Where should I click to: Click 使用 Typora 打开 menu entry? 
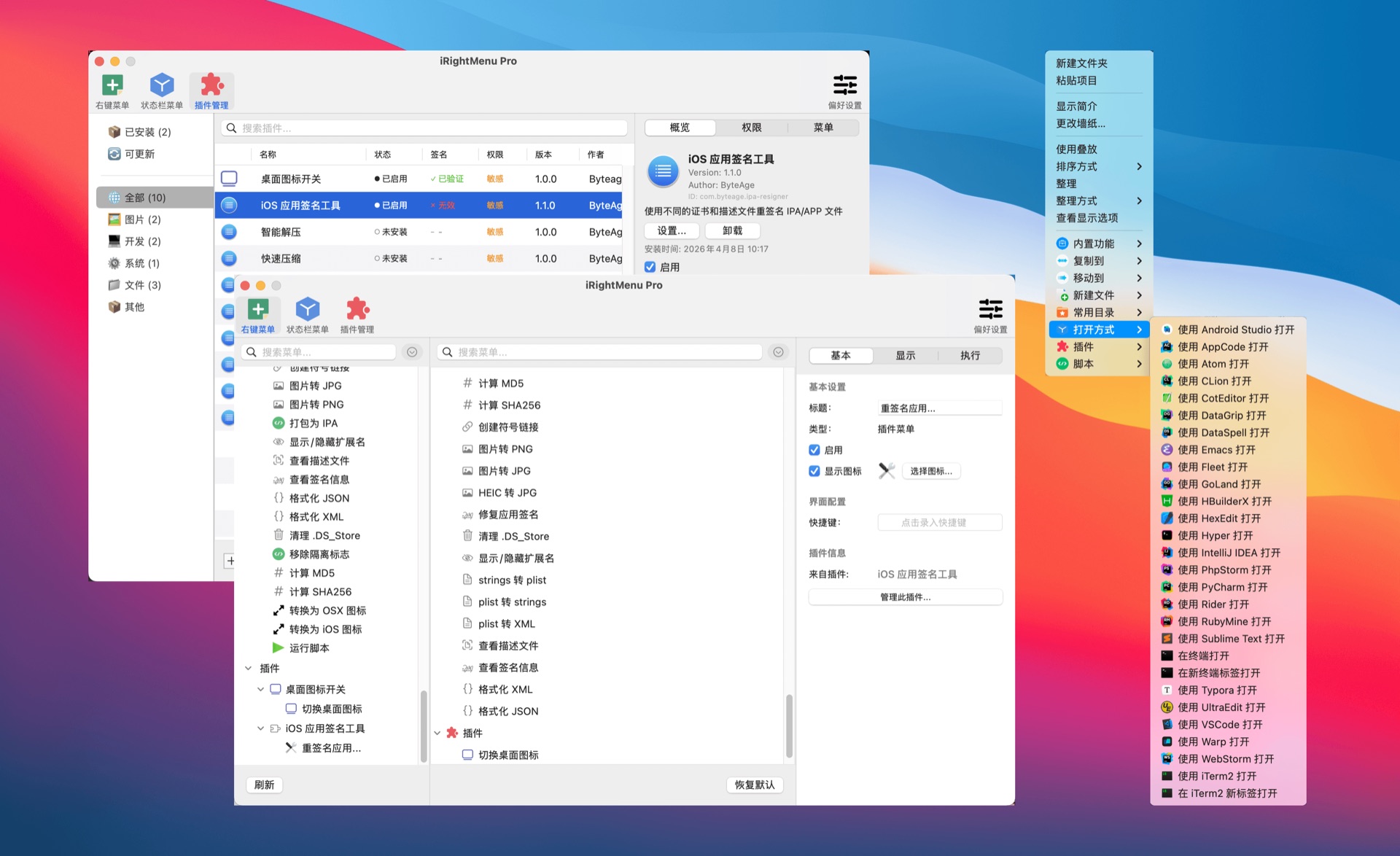[x=1228, y=690]
